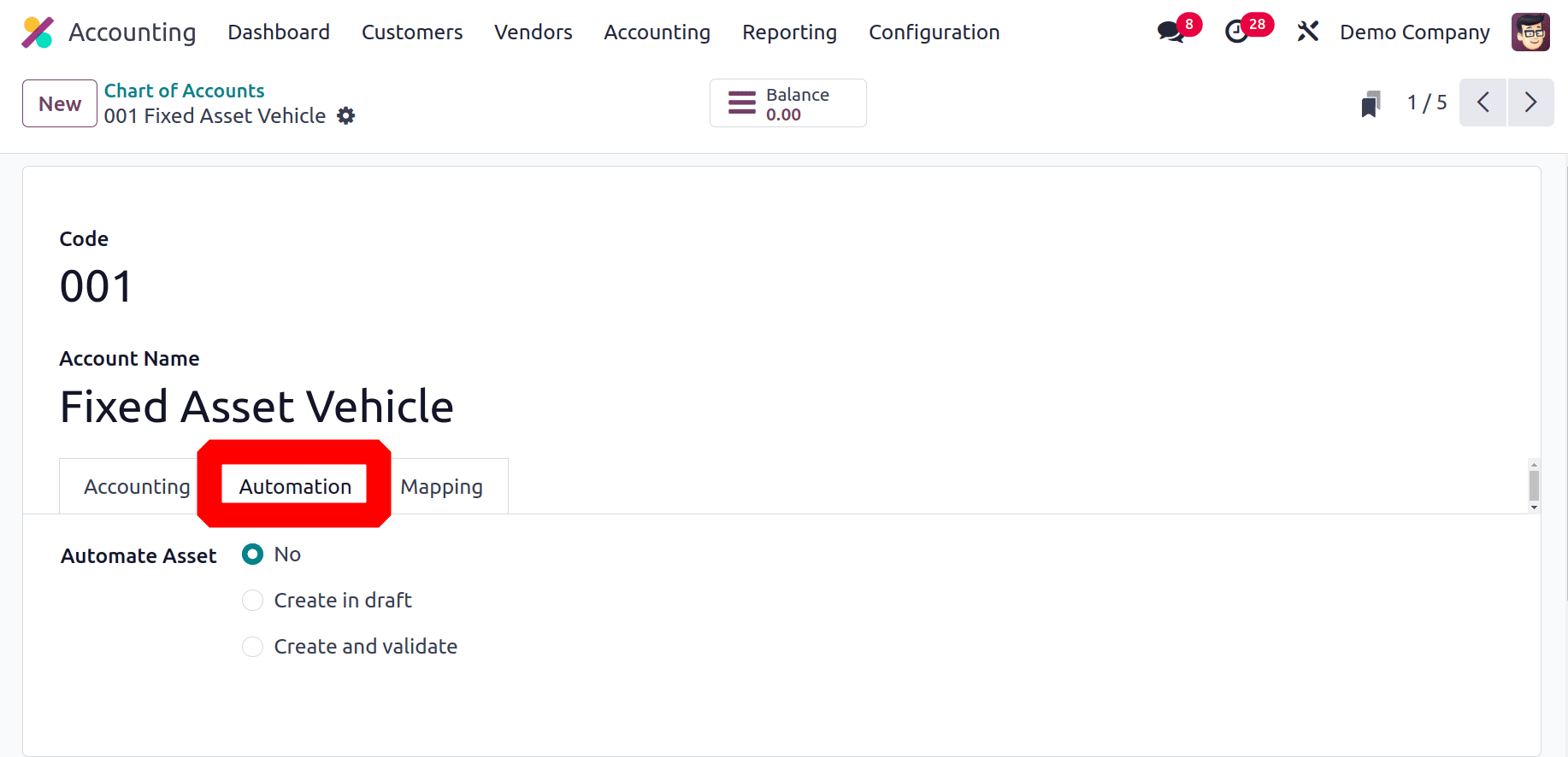
Task: Open the Vendors menu
Action: coord(533,32)
